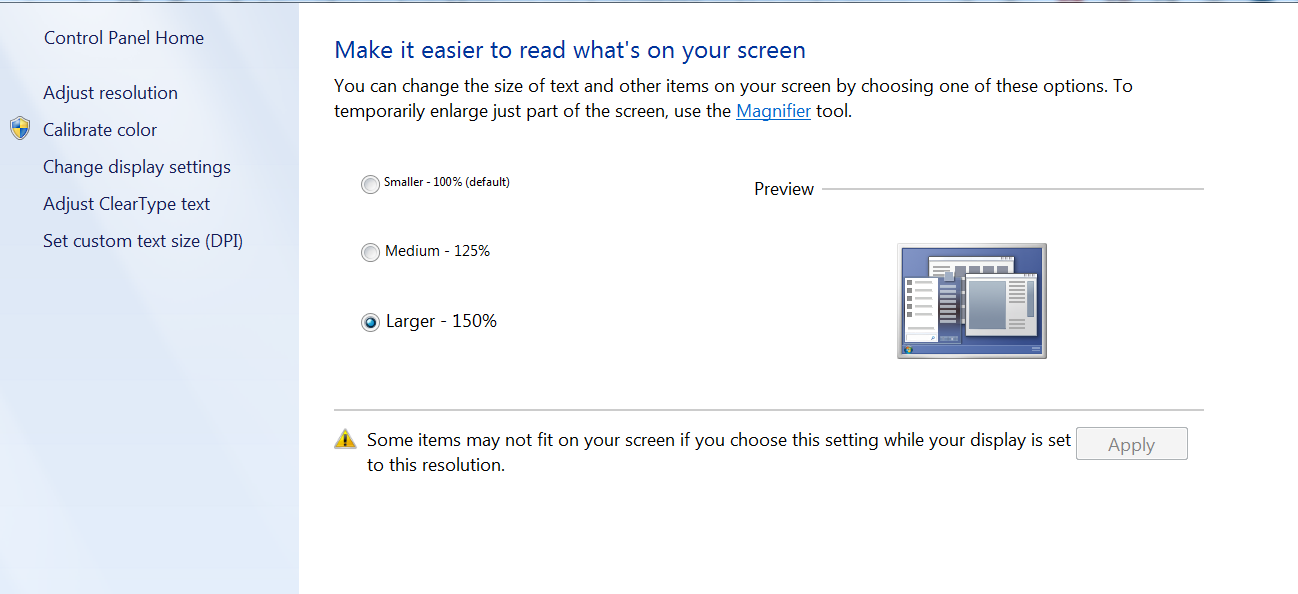
Task: Click the display preview thumbnail image
Action: [x=972, y=301]
